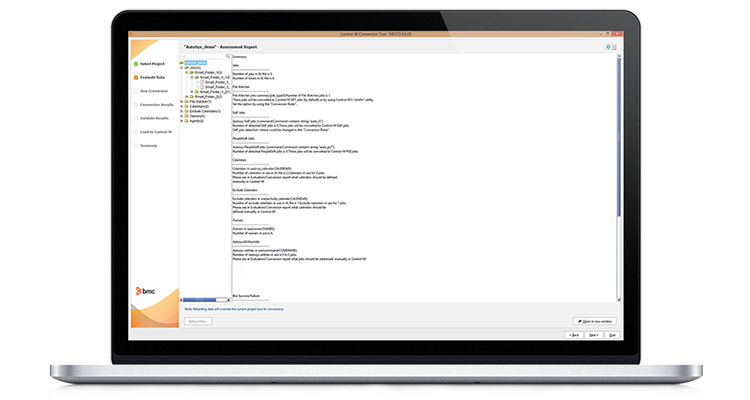Expand the Owners(6) tree node

[x=181, y=115]
